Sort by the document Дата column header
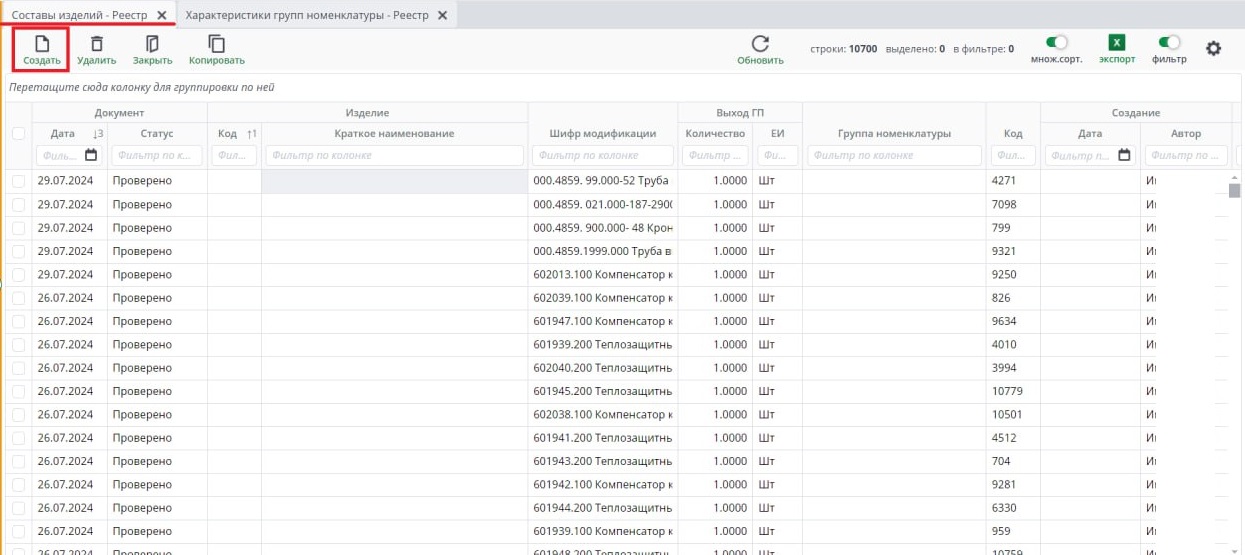The height and width of the screenshot is (555, 1245). pos(63,133)
